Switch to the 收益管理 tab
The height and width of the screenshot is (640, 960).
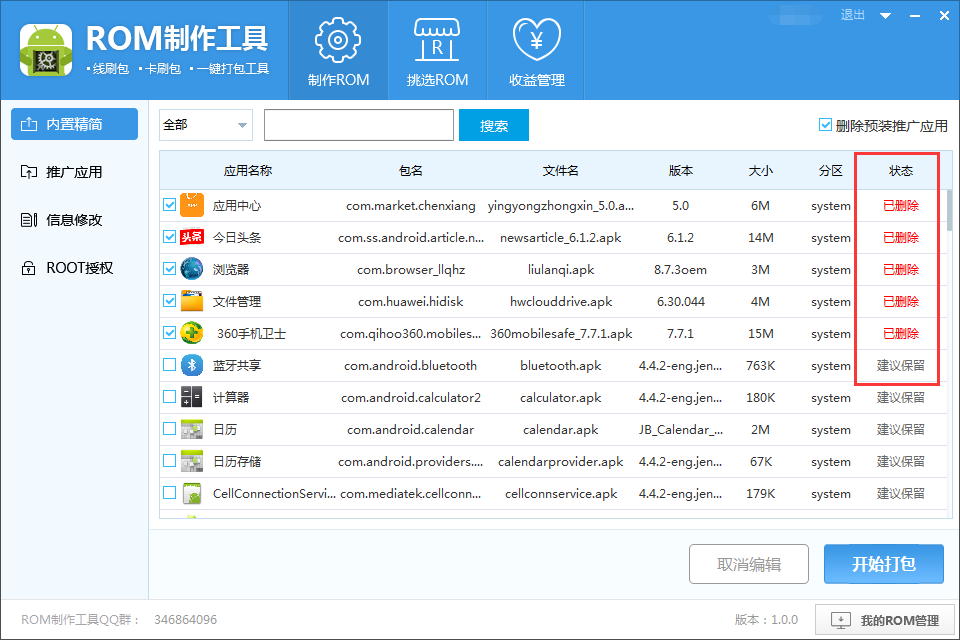535,50
